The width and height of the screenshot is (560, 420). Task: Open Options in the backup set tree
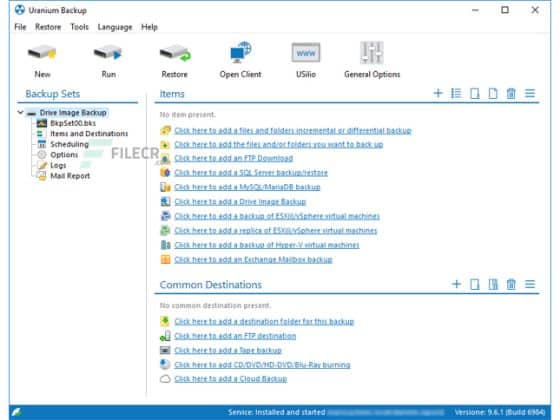click(64, 155)
